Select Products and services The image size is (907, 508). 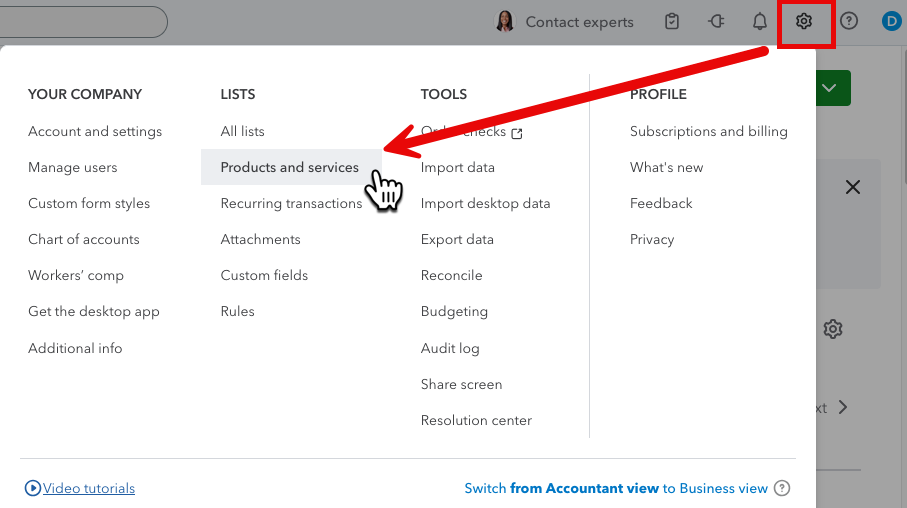[290, 167]
